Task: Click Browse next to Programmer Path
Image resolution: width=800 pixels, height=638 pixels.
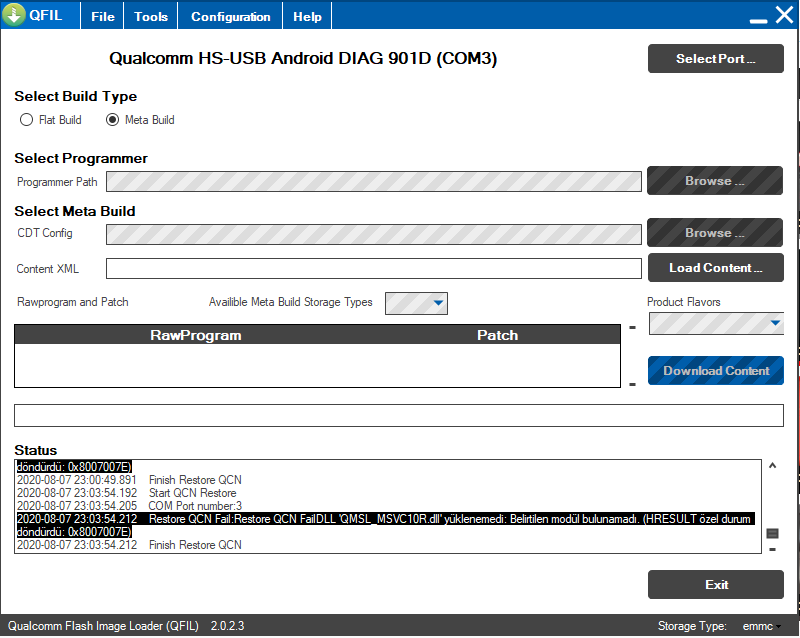Action: pos(715,181)
